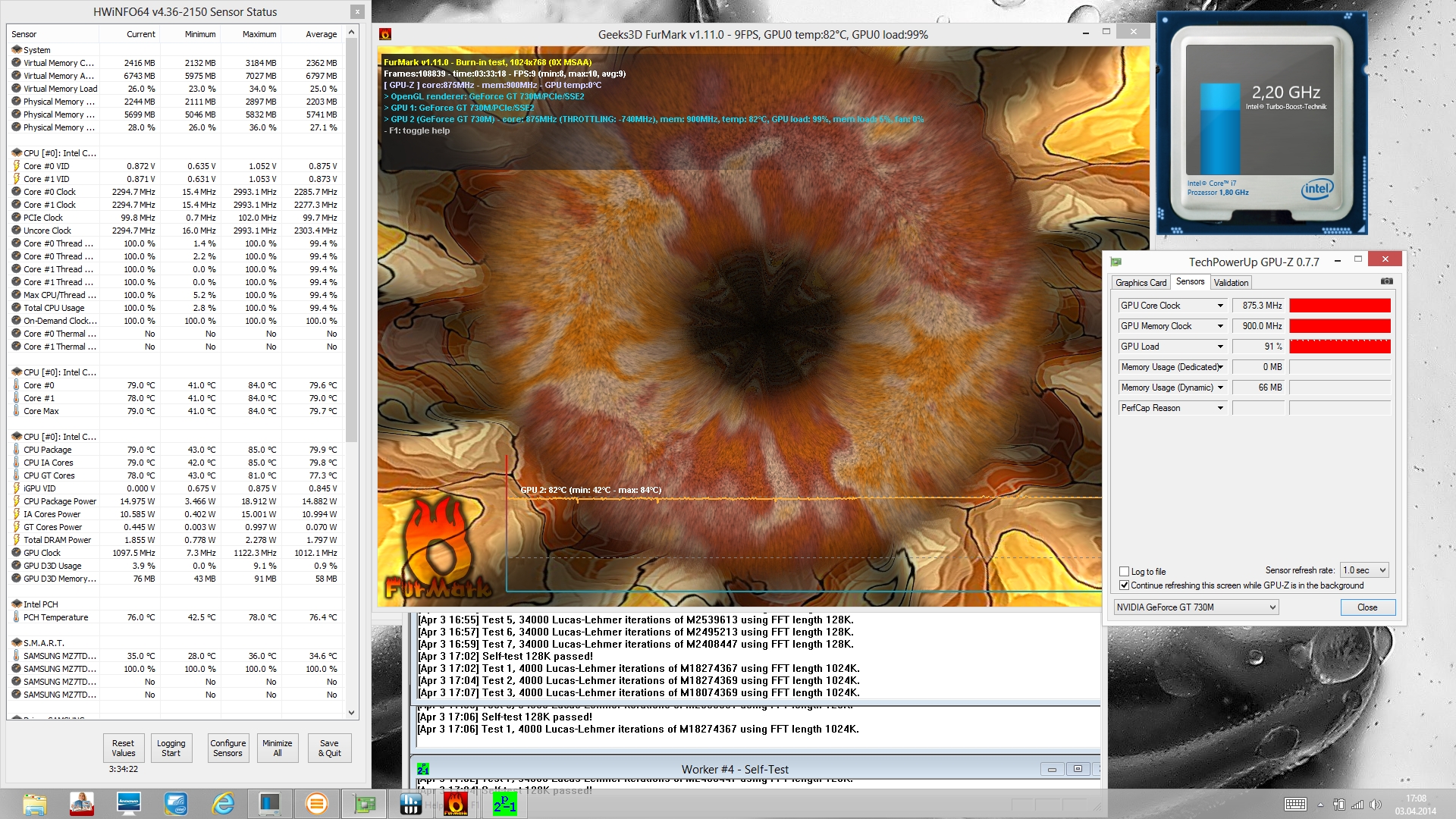
Task: Click the Logging Start button
Action: (171, 748)
